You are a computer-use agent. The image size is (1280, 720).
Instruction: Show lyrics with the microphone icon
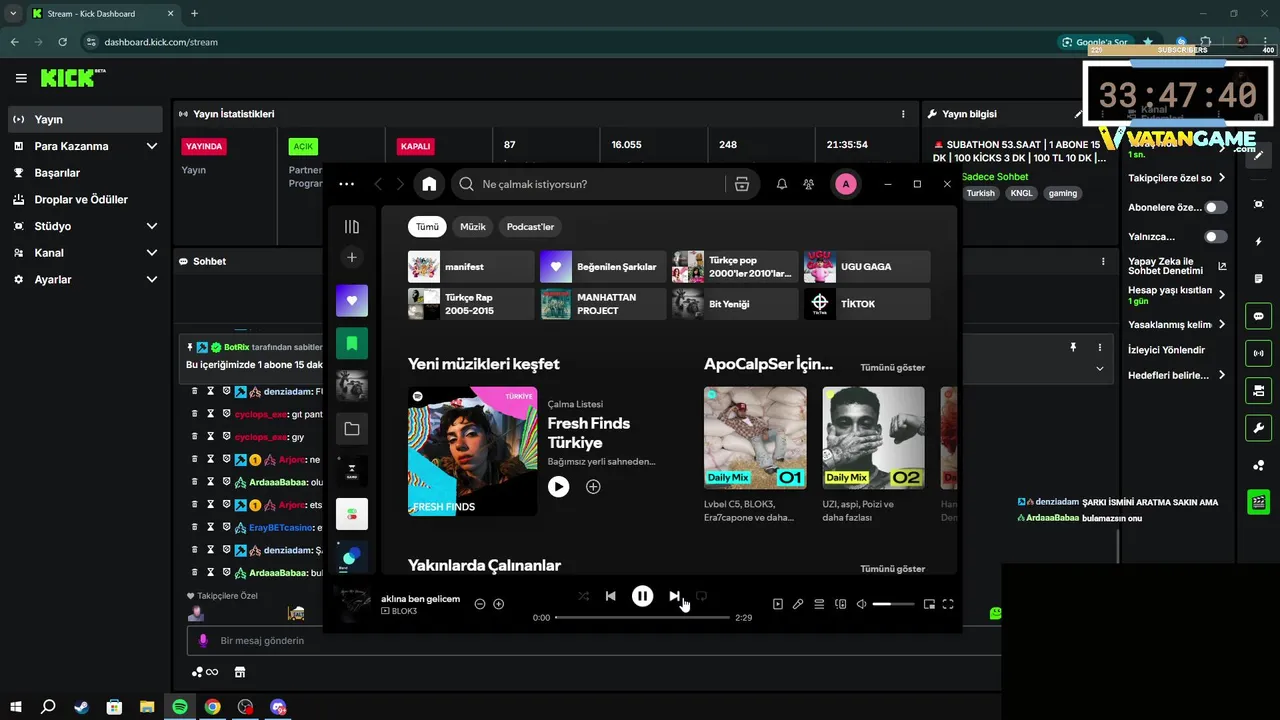click(798, 604)
